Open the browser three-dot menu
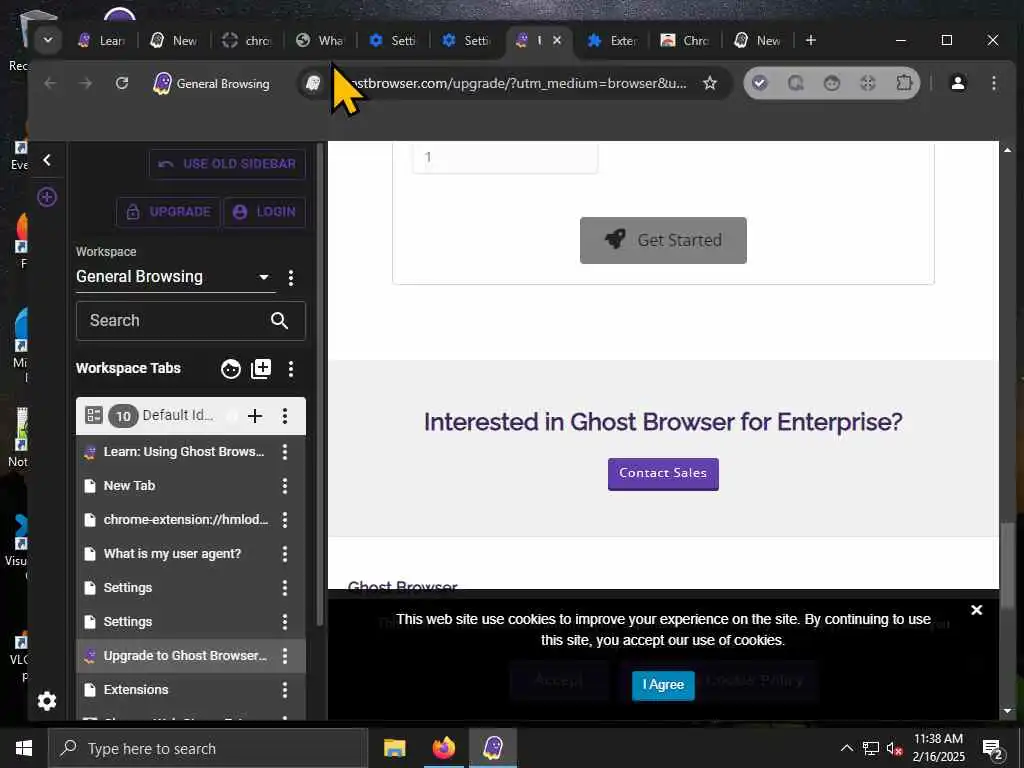1024x768 pixels. (993, 84)
